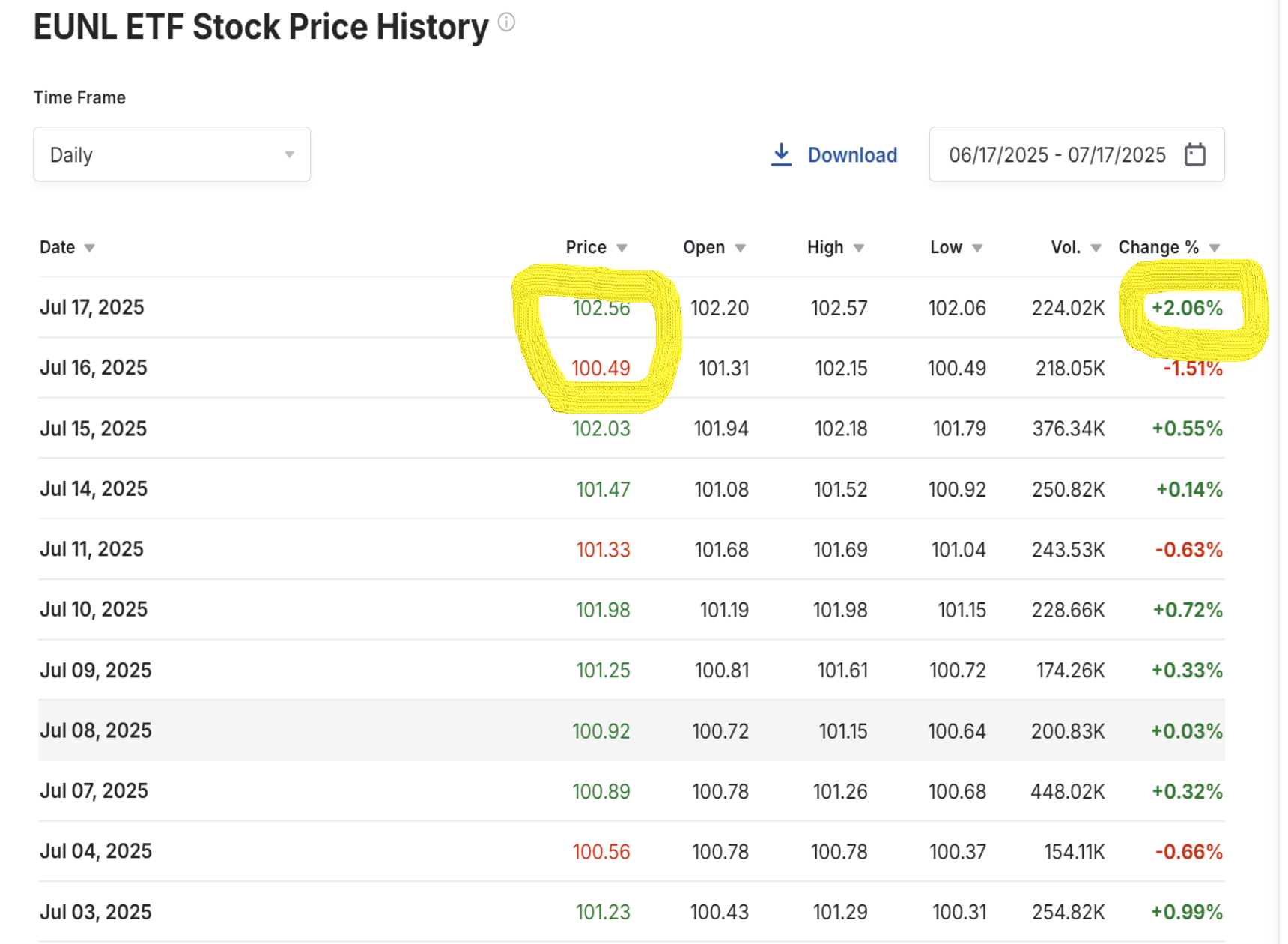Viewport: 1288px width, 944px height.
Task: Click the 101.33 price for Jul 11
Action: click(603, 549)
